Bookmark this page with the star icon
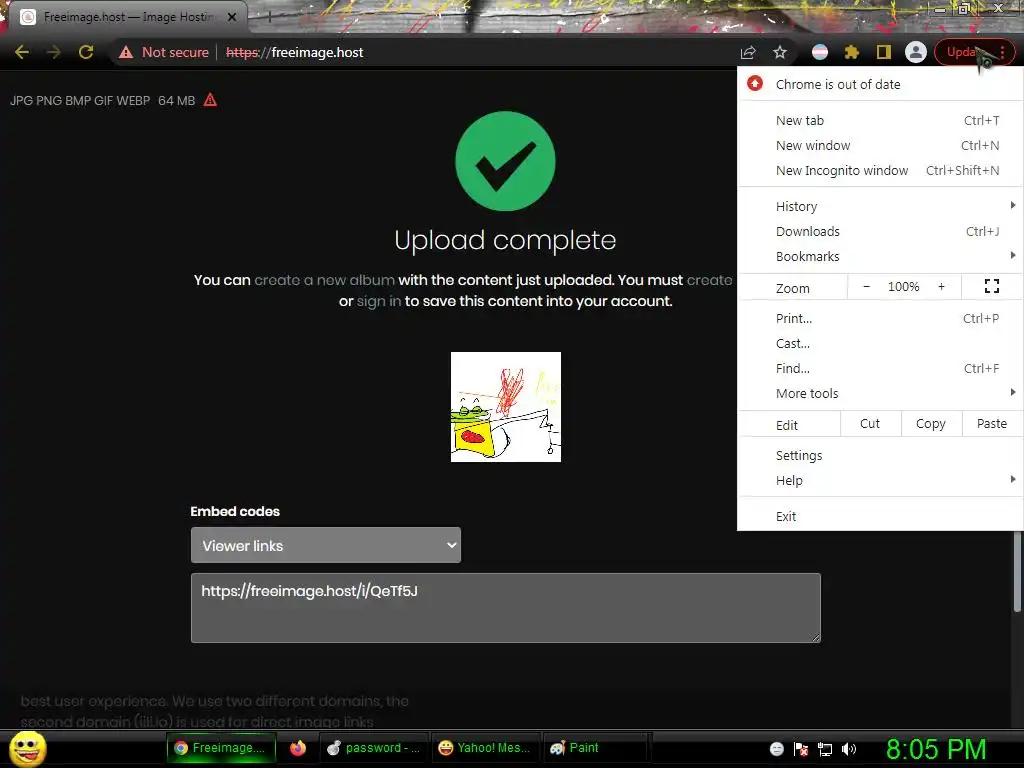Screen dimensions: 1024x768 780,52
